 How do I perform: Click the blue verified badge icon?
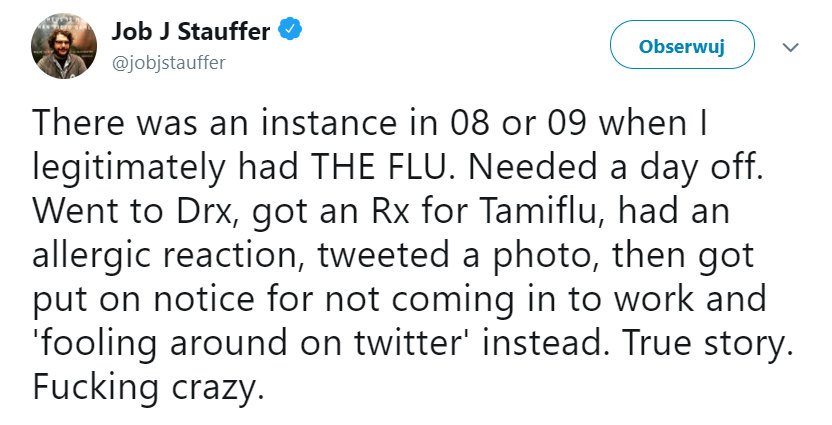(289, 30)
